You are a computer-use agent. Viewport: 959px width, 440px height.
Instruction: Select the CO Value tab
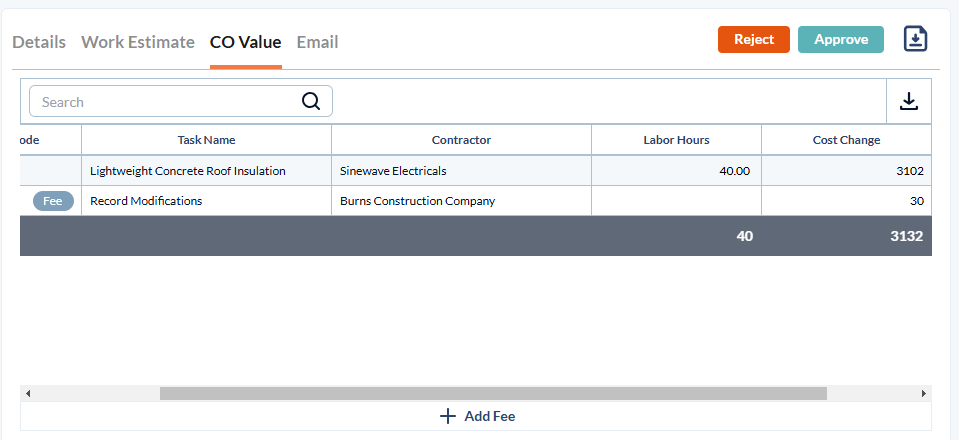[245, 42]
